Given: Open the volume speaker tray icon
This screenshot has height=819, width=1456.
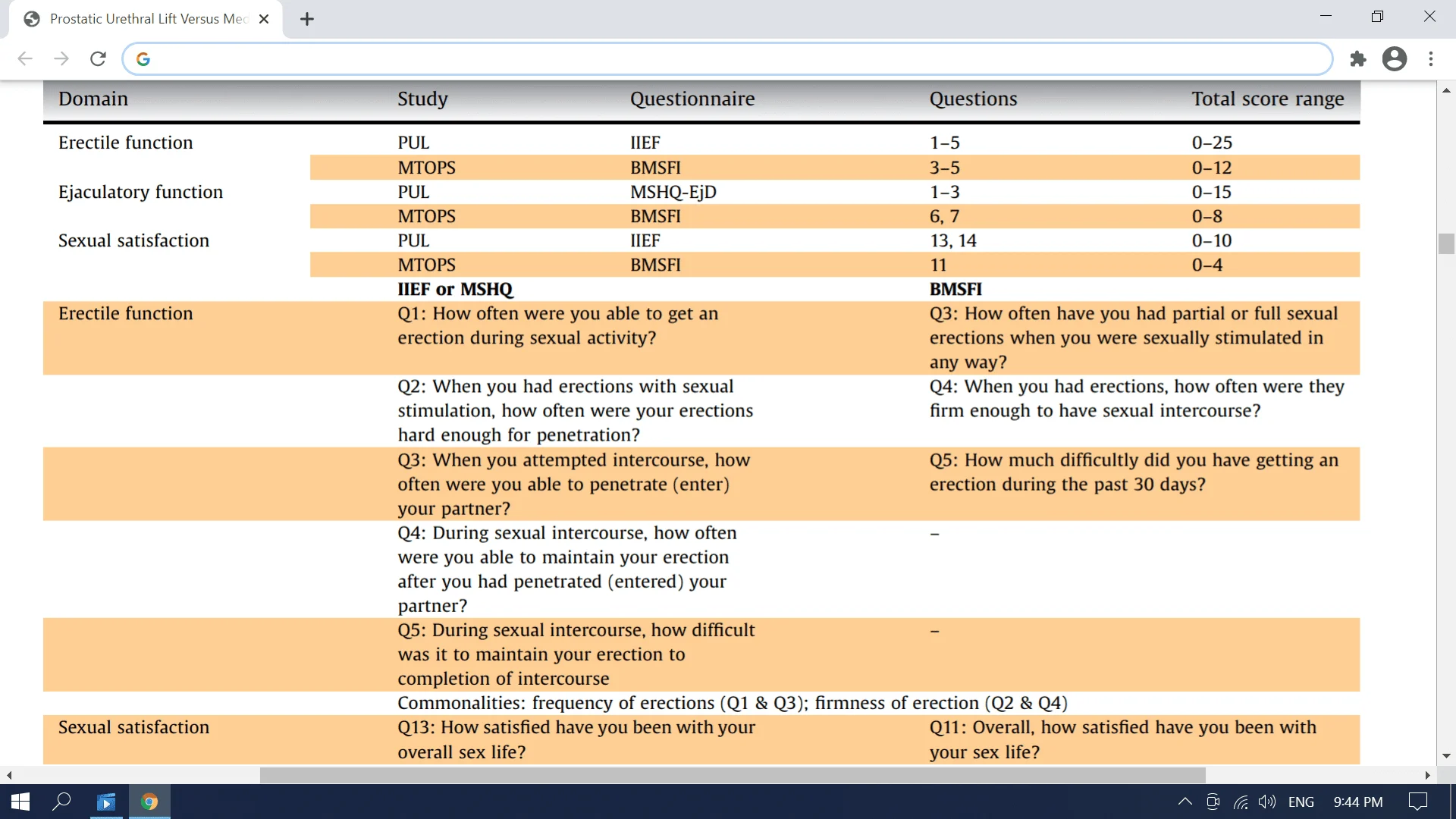Looking at the screenshot, I should (1267, 802).
